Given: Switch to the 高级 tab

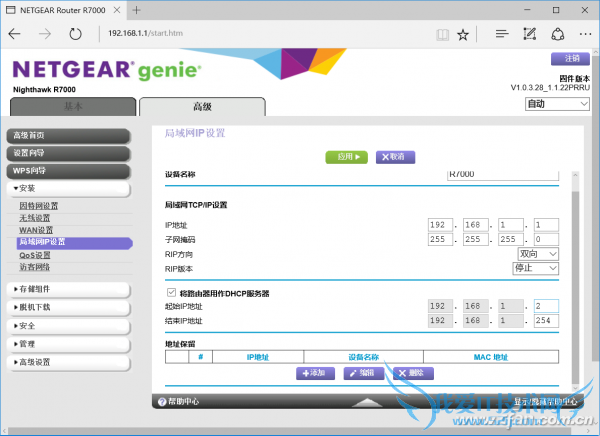Looking at the screenshot, I should pyautogui.click(x=202, y=106).
